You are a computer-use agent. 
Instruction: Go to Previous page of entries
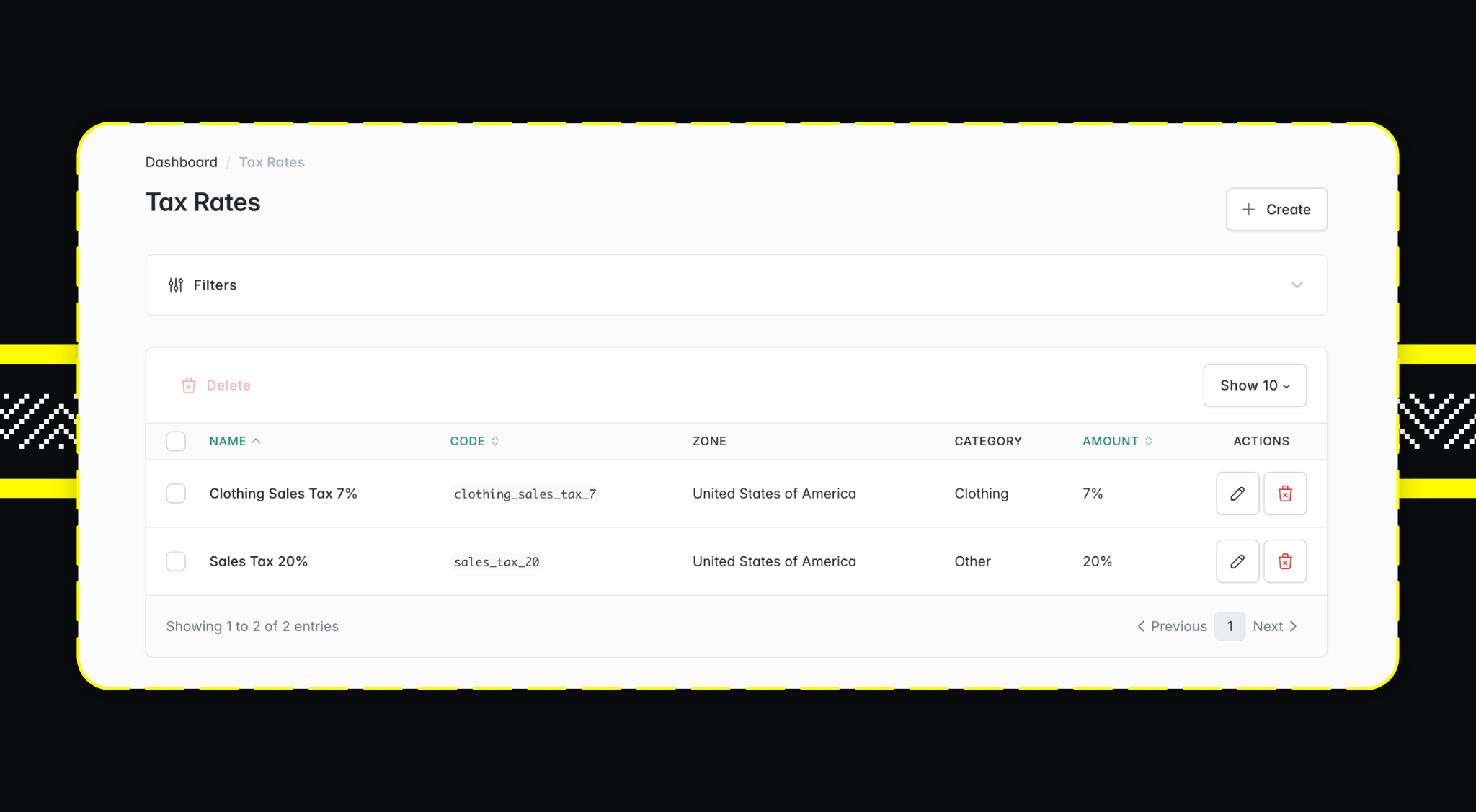click(1172, 626)
